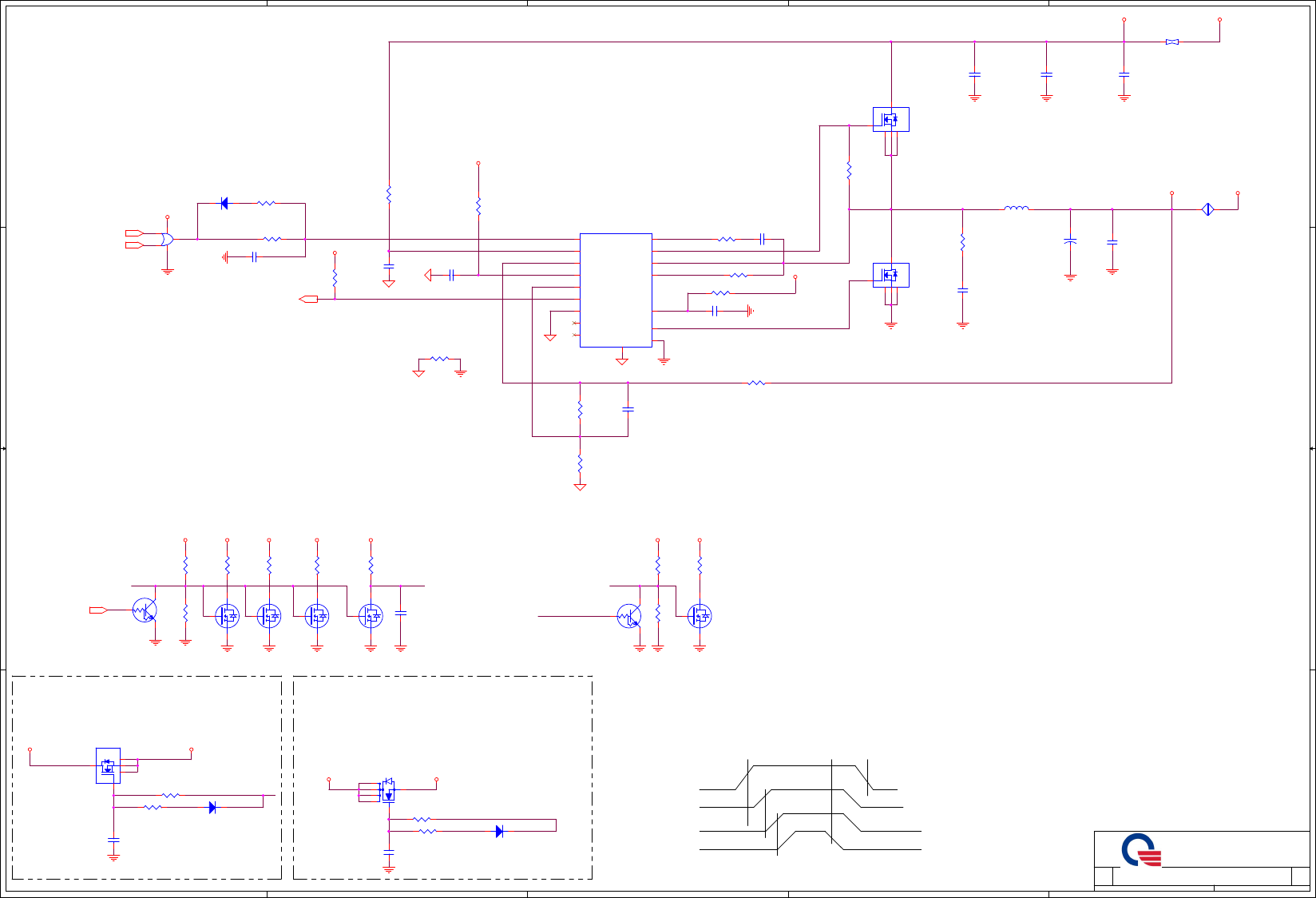Click the transistor fed by the red input port
This screenshot has width=1316, height=898.
(x=145, y=610)
